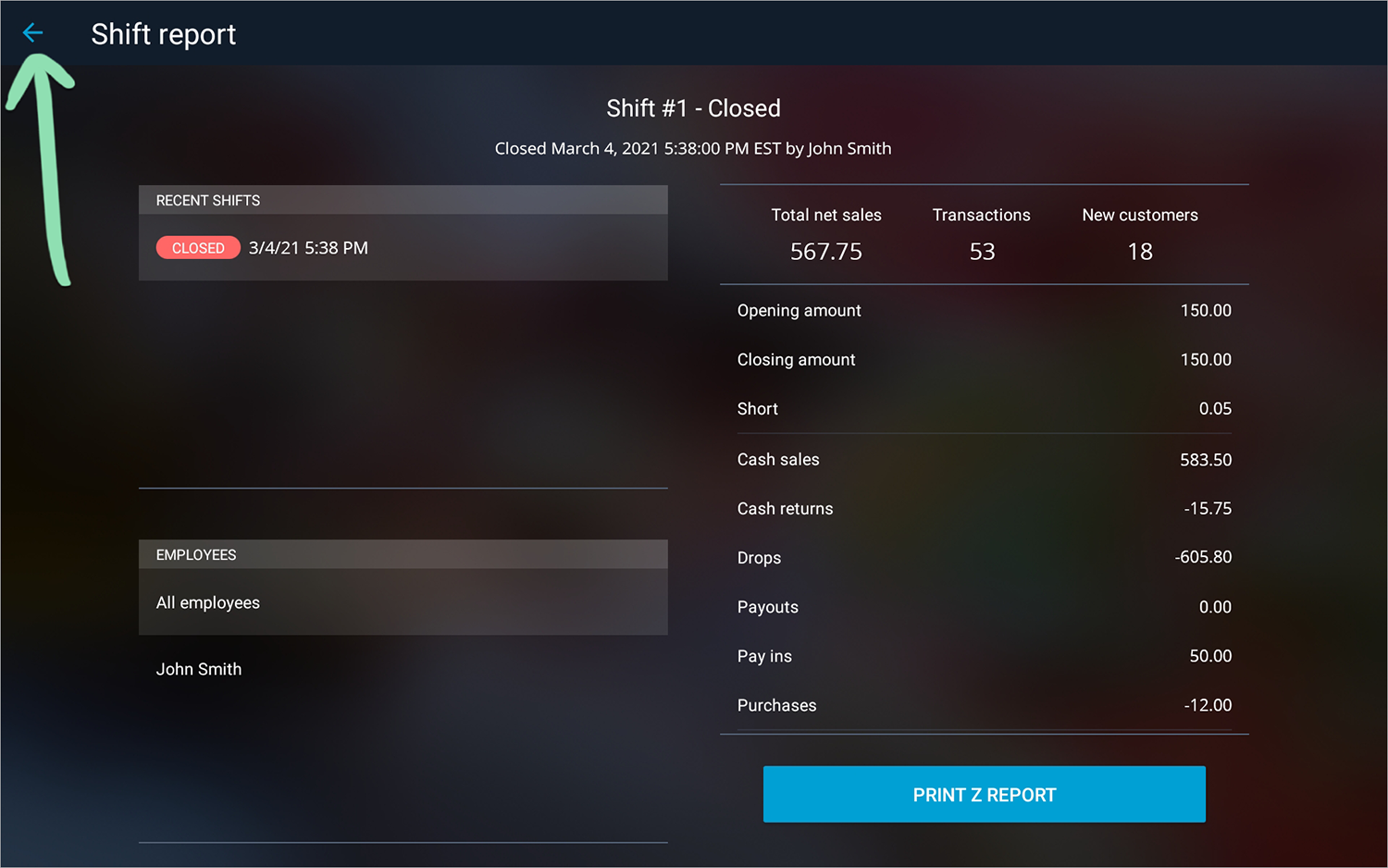This screenshot has width=1388, height=868.
Task: Click the Payouts label
Action: pos(768,607)
